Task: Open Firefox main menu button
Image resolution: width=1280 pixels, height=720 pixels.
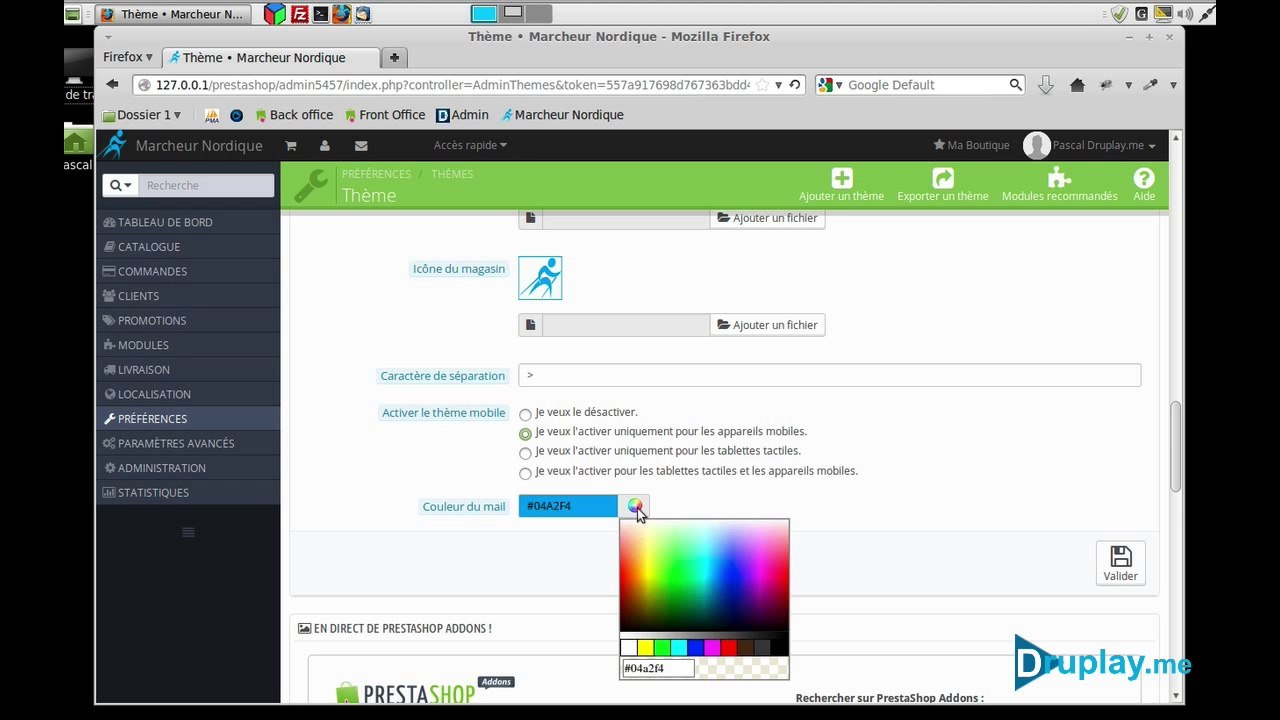Action: tap(128, 57)
